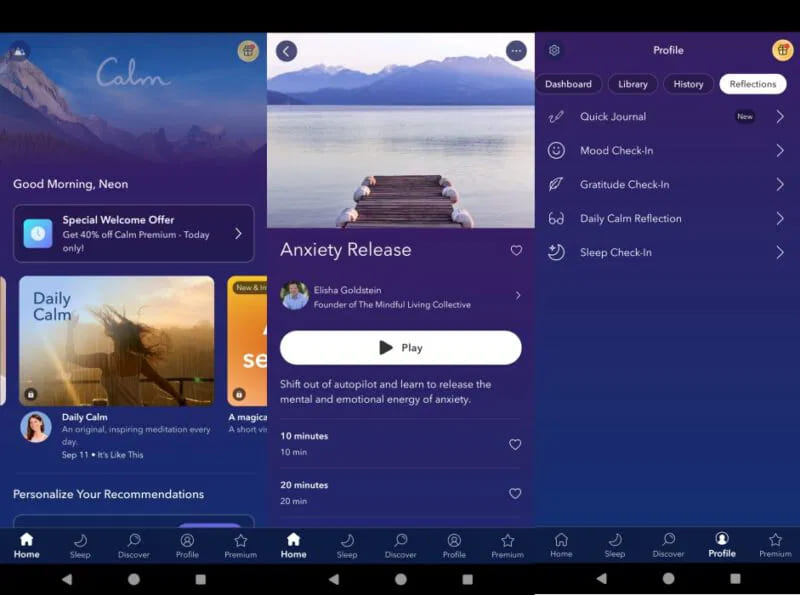The image size is (800, 595).
Task: Open settings gear on the Profile screen
Action: 554,50
